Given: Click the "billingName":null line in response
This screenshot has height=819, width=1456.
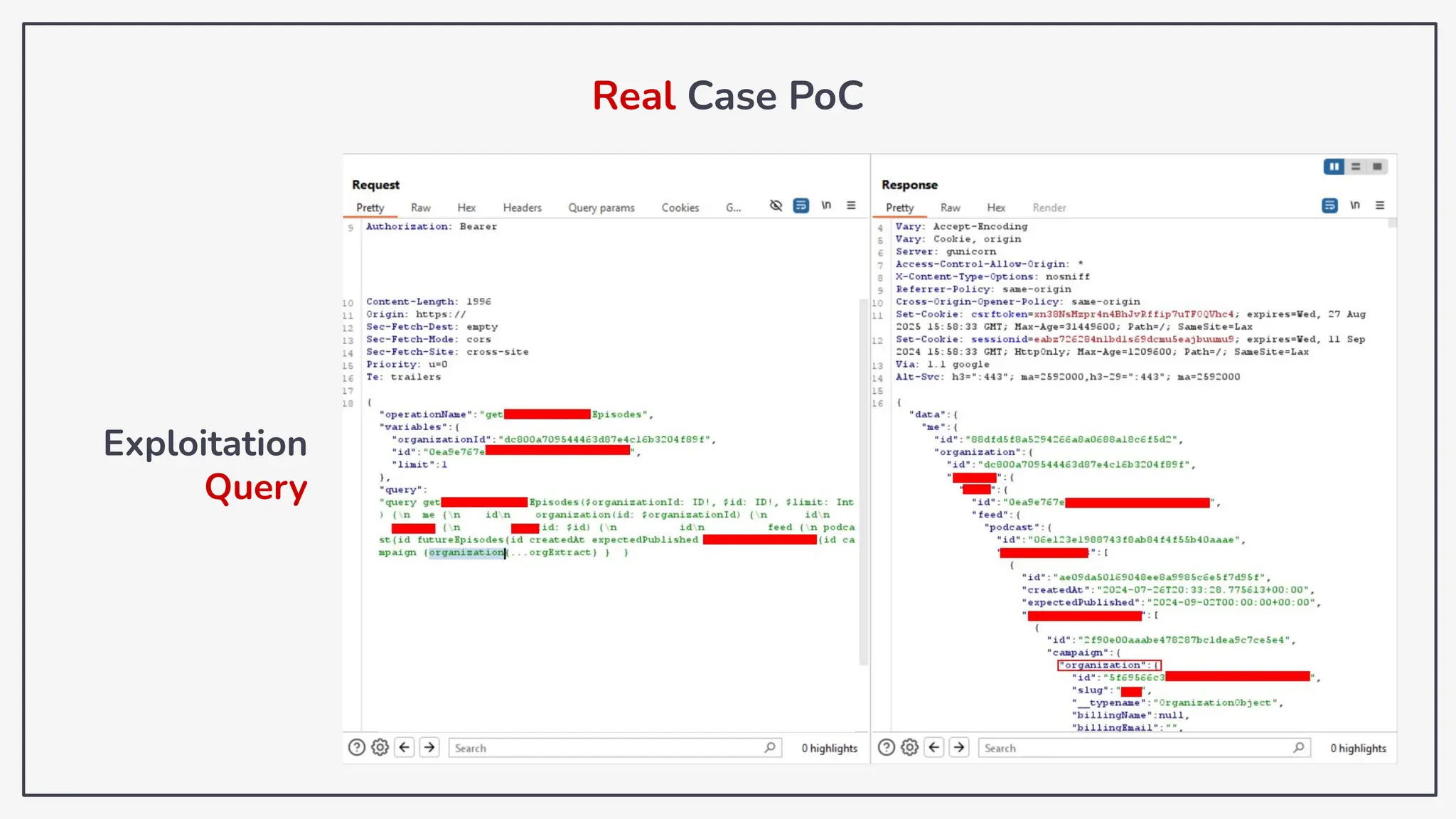Looking at the screenshot, I should [1129, 715].
